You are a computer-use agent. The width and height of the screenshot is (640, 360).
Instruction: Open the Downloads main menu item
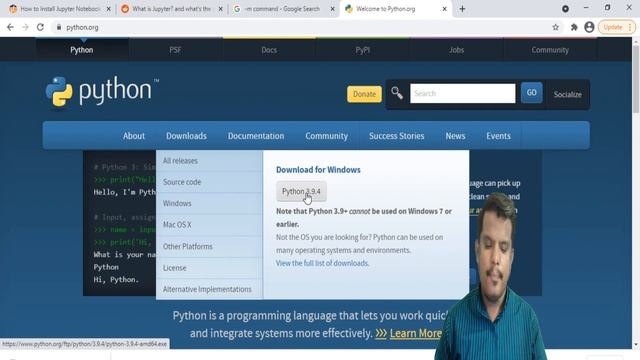[186, 136]
